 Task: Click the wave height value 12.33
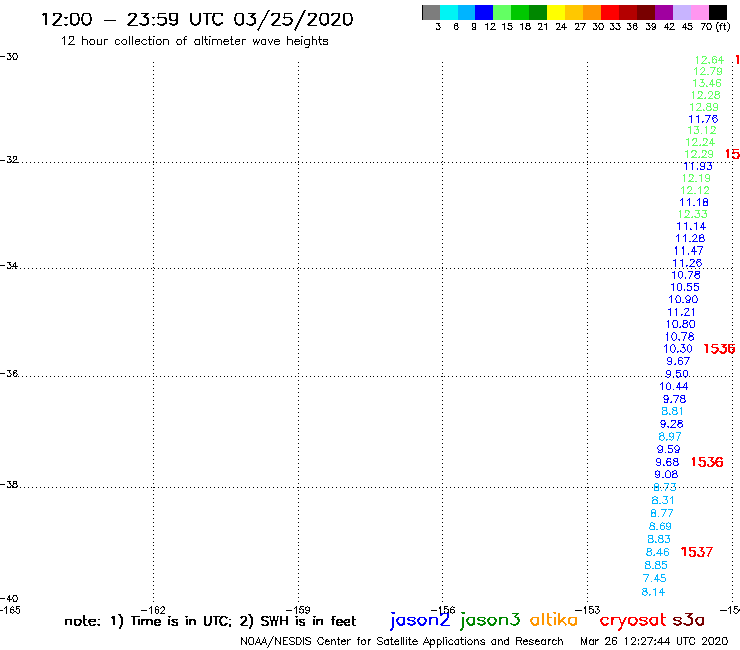pyautogui.click(x=692, y=214)
